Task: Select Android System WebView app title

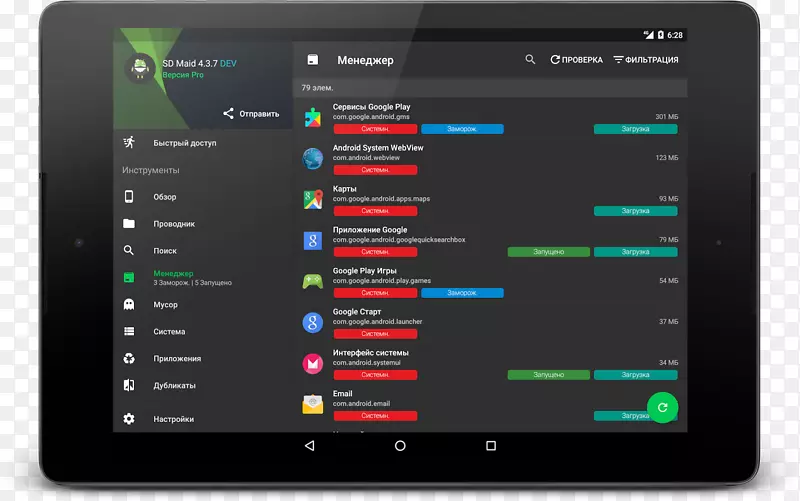Action: click(x=378, y=148)
